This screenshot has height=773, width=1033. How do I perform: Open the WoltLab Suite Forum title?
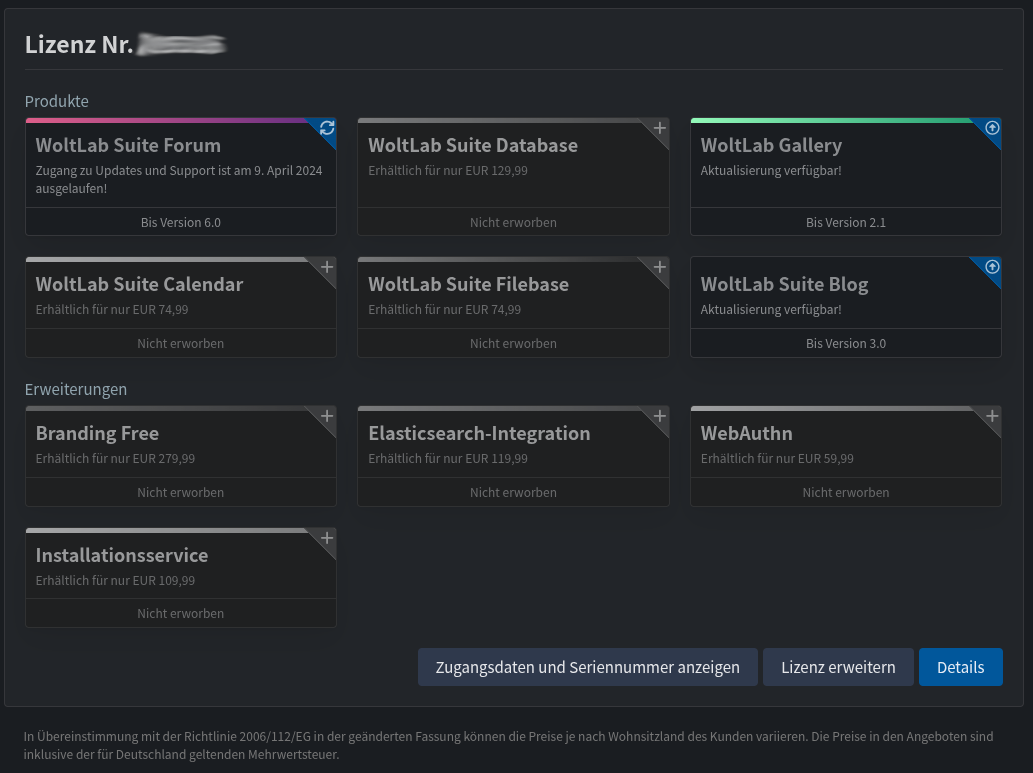128,145
